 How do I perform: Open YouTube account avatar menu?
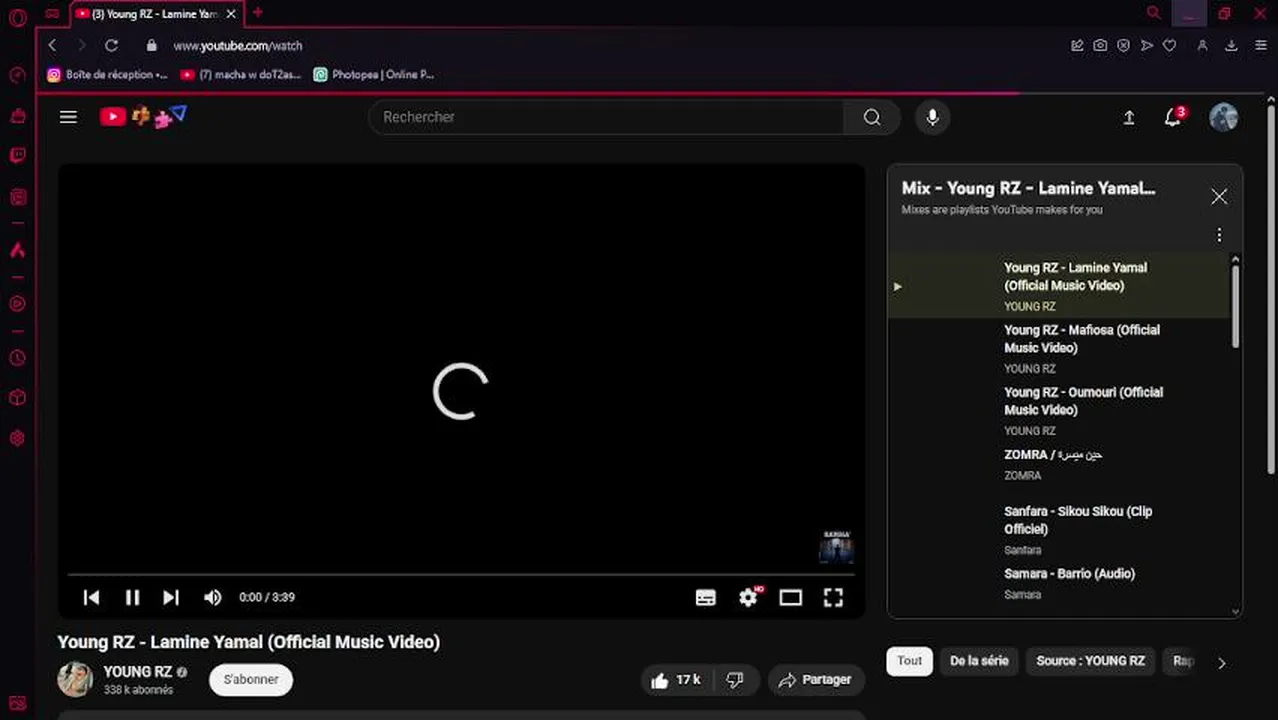tap(1224, 117)
